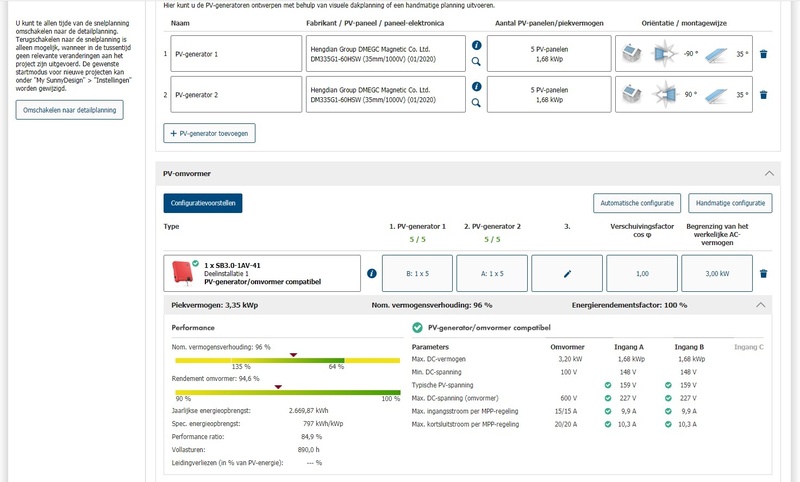Open Handmatige configuratie

(731, 202)
